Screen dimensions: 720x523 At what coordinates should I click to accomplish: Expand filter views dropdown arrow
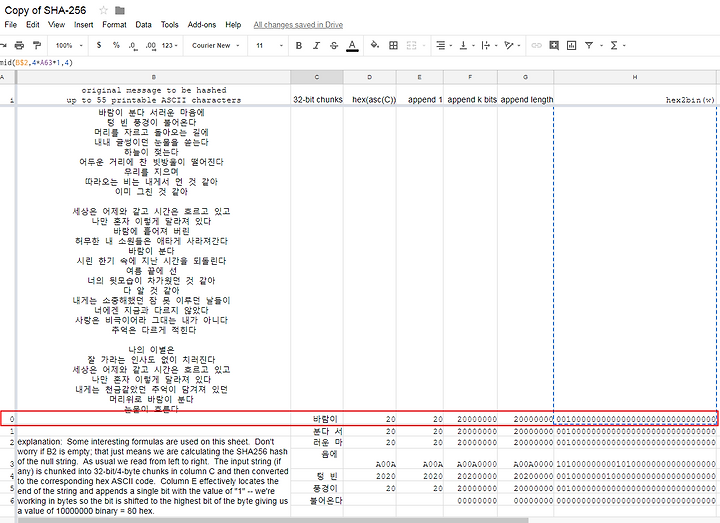[x=601, y=45]
